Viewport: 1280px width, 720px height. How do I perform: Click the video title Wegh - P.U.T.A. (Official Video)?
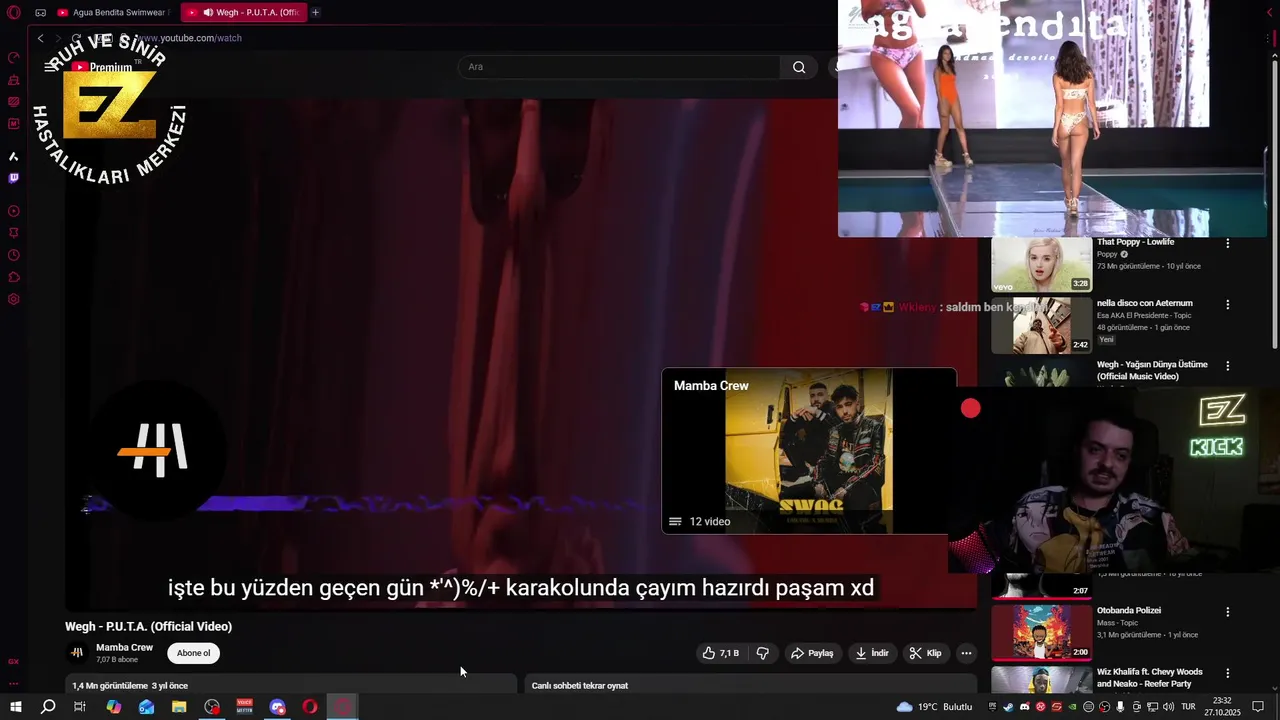pyautogui.click(x=149, y=627)
